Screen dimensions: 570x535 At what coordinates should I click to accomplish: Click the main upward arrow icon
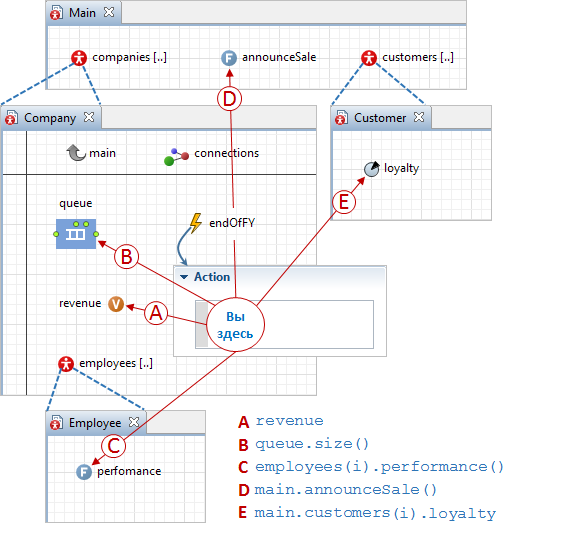76,153
